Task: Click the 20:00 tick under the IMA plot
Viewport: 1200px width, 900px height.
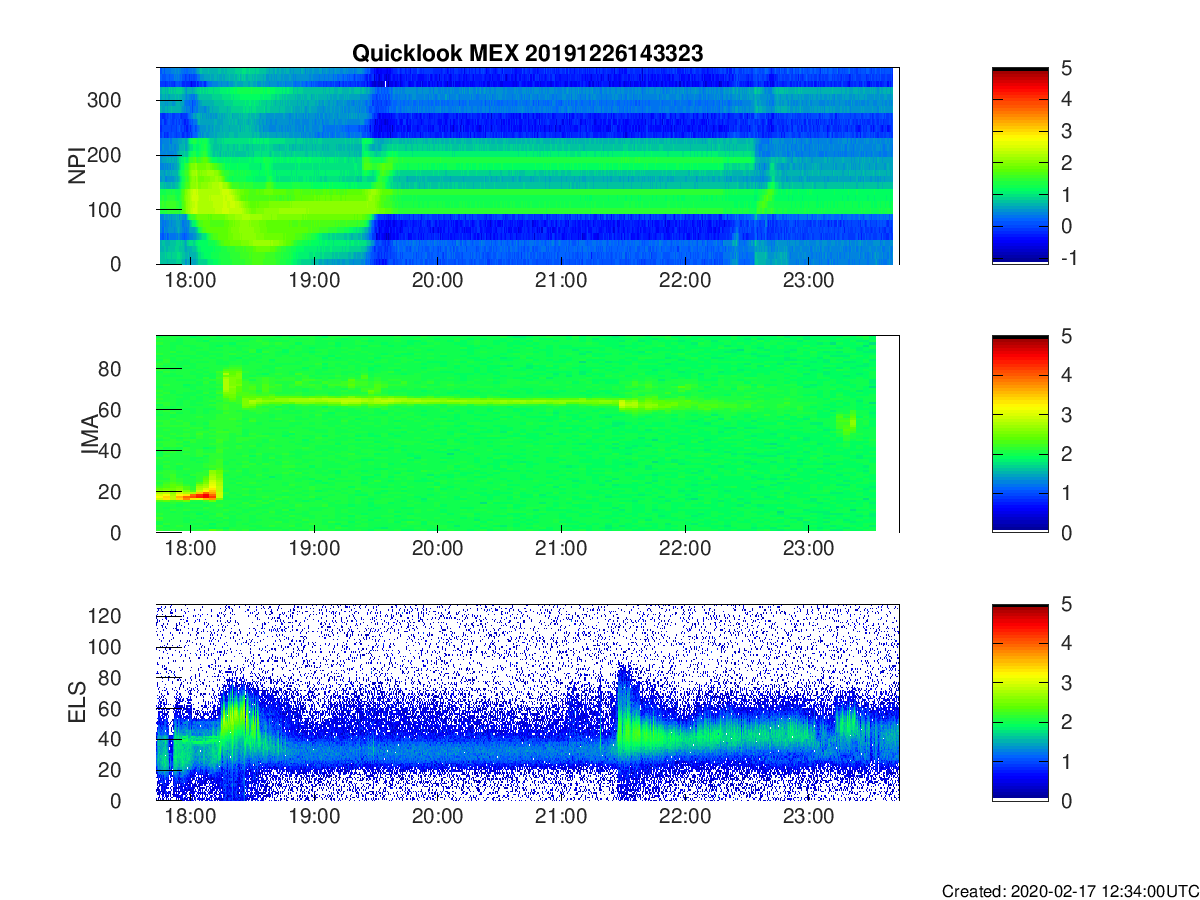Action: pyautogui.click(x=437, y=549)
